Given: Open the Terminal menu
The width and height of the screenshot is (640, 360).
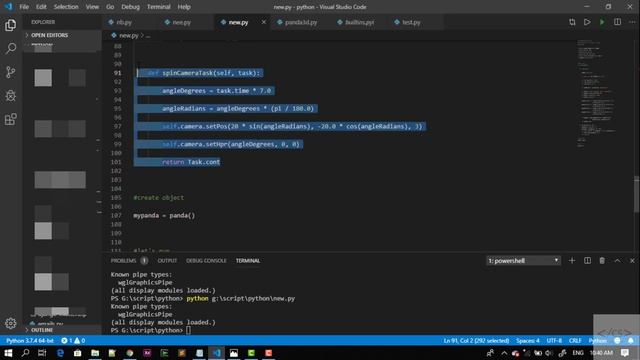Looking at the screenshot, I should pyautogui.click(x=158, y=7).
